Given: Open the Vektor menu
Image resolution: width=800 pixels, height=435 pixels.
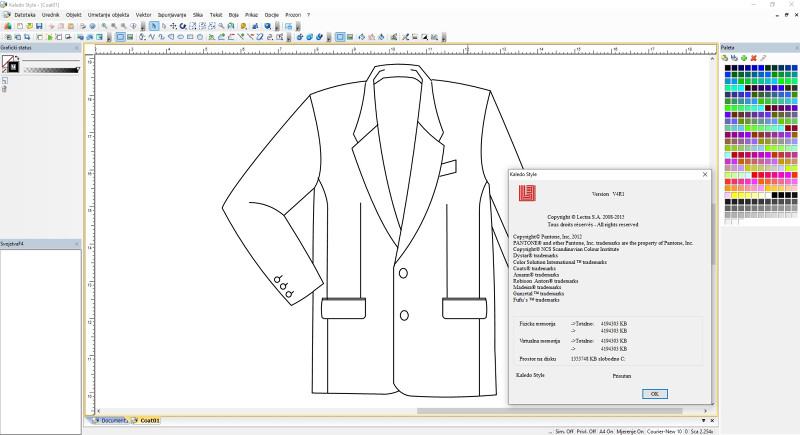Looking at the screenshot, I should point(145,15).
